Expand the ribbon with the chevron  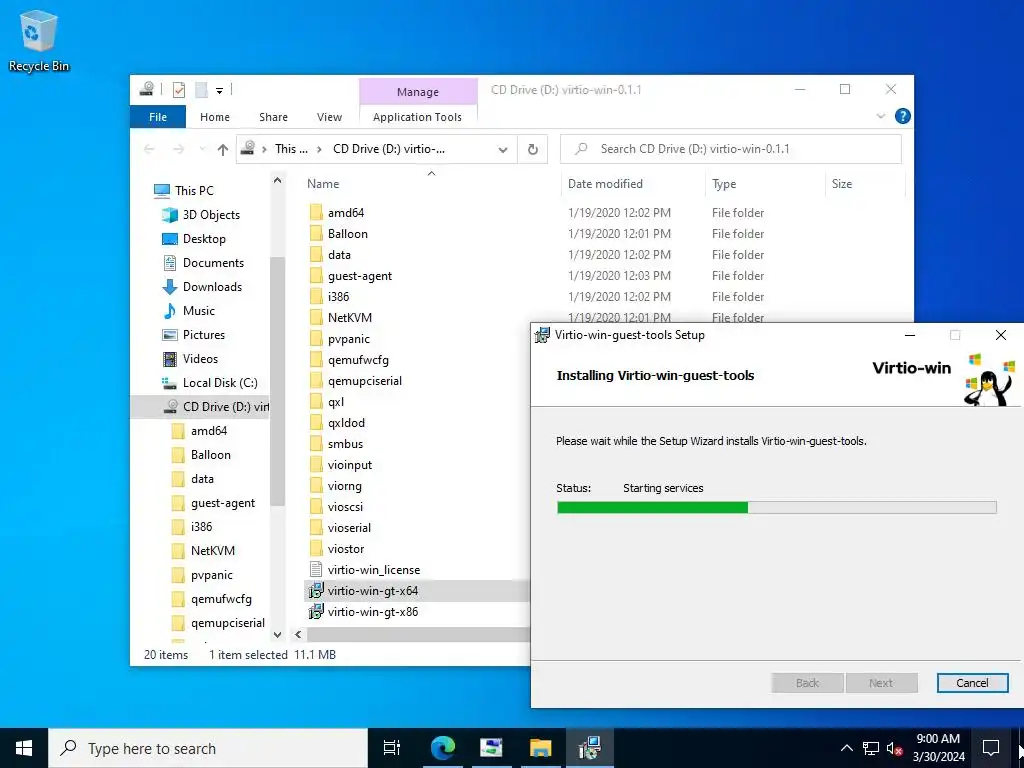[x=880, y=117]
